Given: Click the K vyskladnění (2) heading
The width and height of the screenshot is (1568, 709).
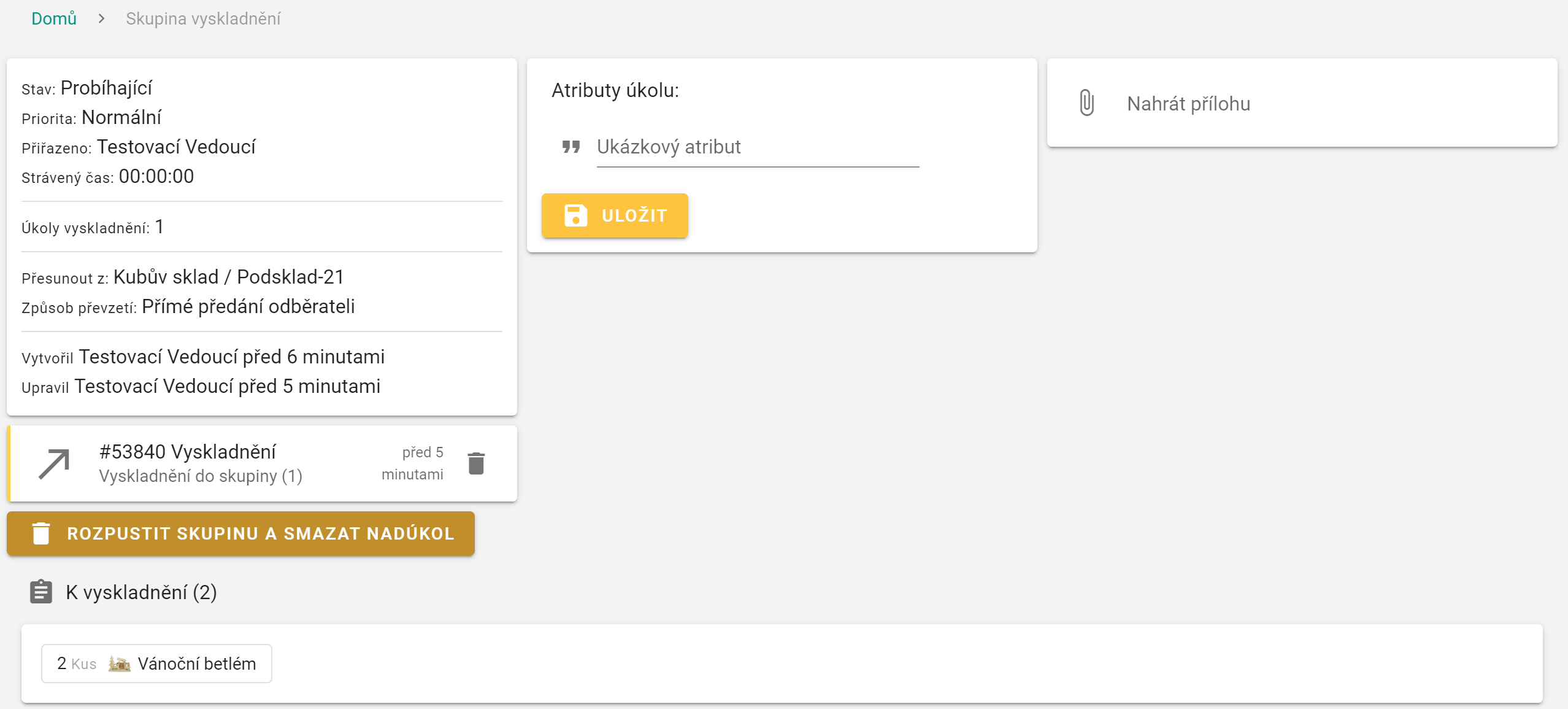Looking at the screenshot, I should pyautogui.click(x=141, y=592).
